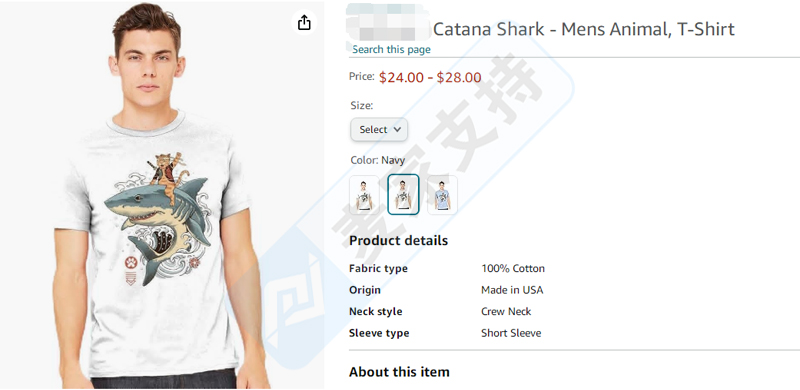Click the Crew Neck value text
The height and width of the screenshot is (390, 800).
pyautogui.click(x=506, y=311)
